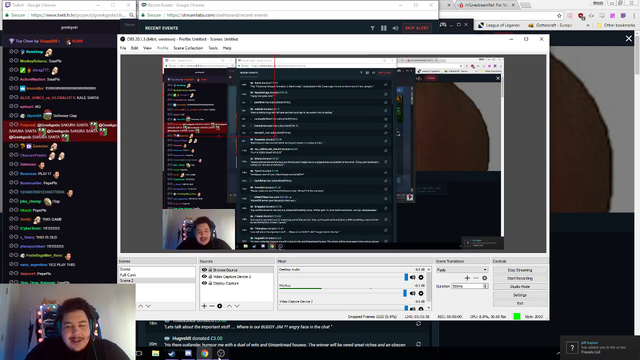
Task: Open Scene Collection menu in OBS
Action: [x=188, y=48]
